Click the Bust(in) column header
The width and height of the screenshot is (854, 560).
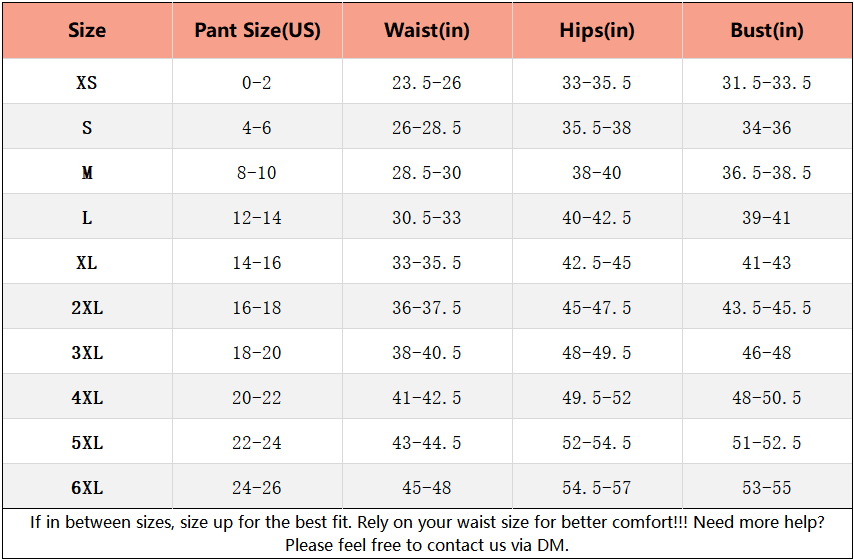(767, 30)
